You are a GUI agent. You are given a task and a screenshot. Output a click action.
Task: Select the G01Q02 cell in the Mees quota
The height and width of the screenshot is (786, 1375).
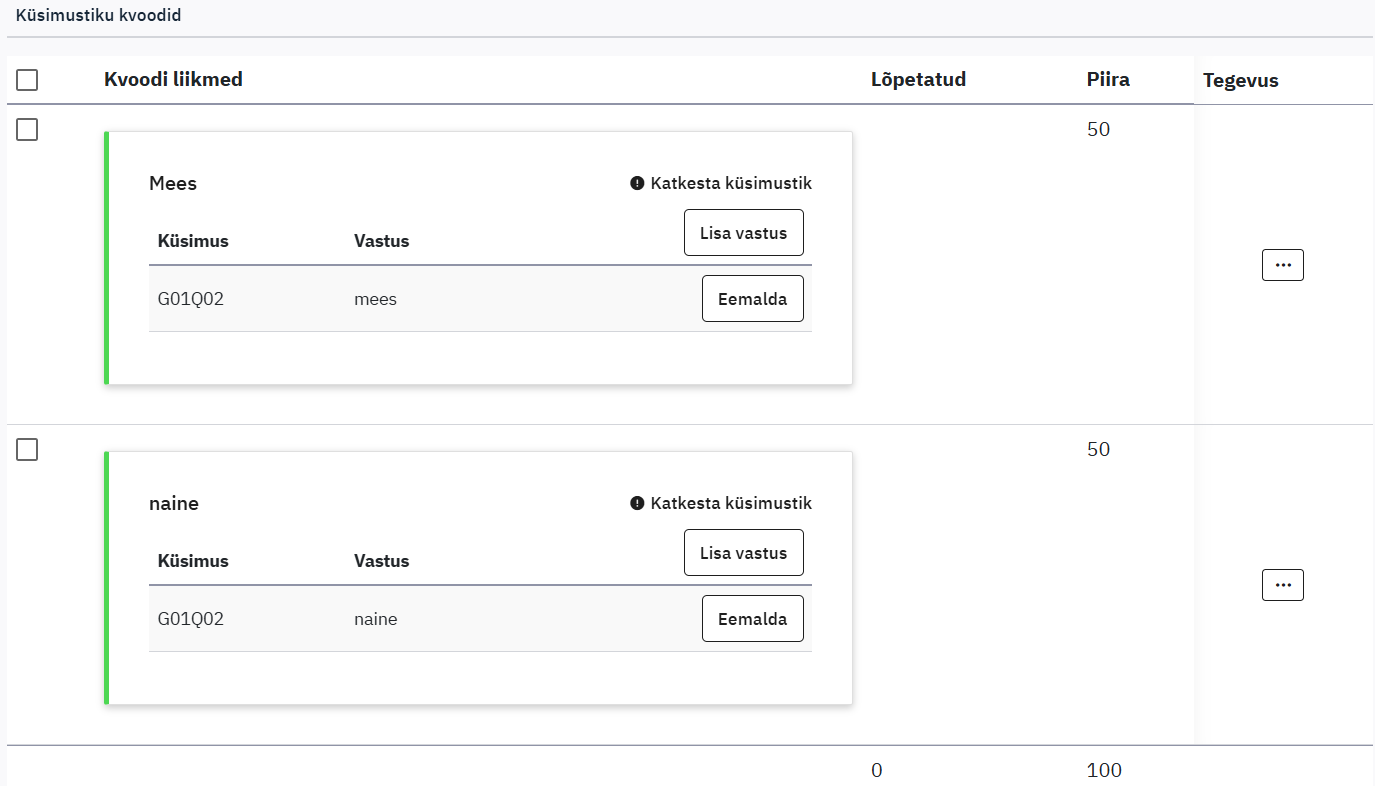tap(191, 299)
